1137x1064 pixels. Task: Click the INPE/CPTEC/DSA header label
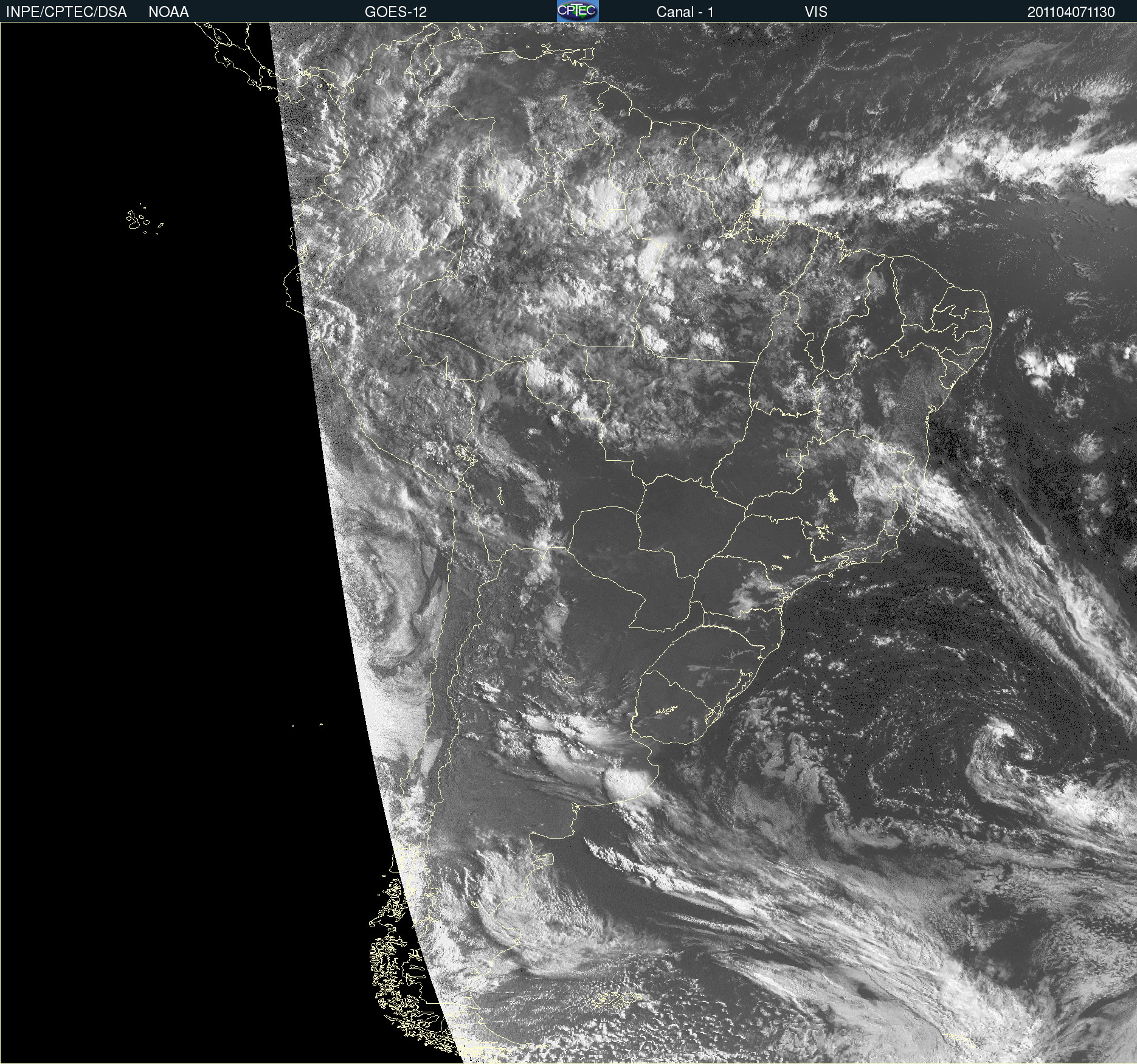coord(66,12)
